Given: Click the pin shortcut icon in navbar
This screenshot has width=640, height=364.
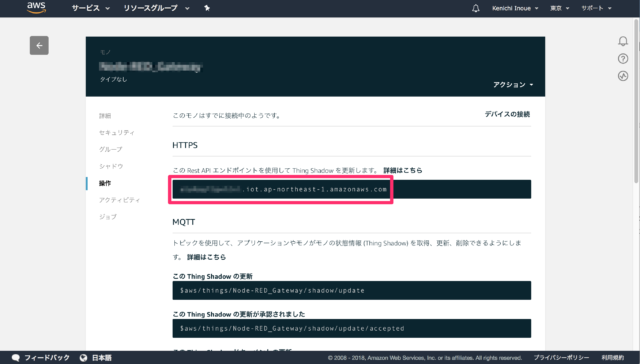Looking at the screenshot, I should pyautogui.click(x=207, y=8).
